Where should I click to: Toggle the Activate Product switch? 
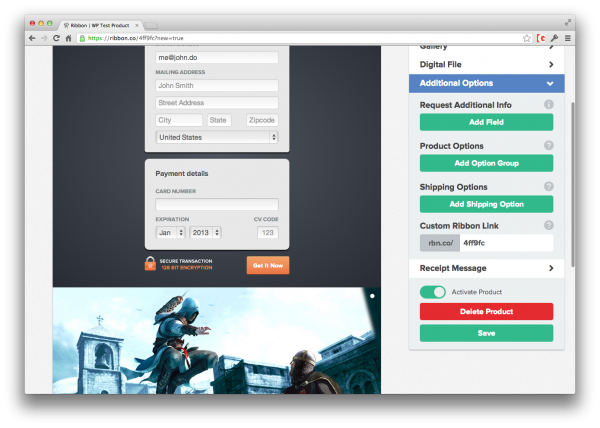tap(433, 292)
